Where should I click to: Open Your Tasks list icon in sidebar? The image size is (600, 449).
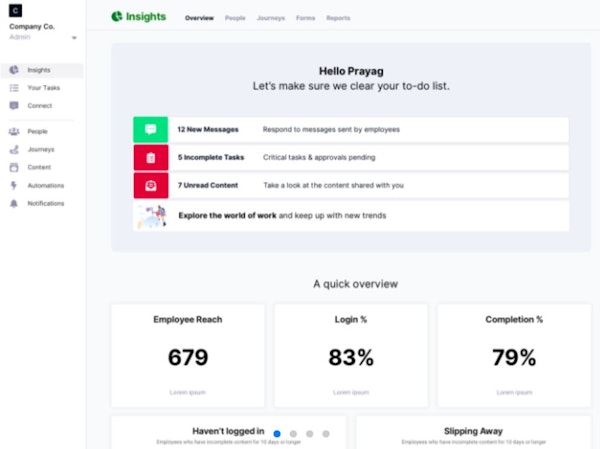14,88
